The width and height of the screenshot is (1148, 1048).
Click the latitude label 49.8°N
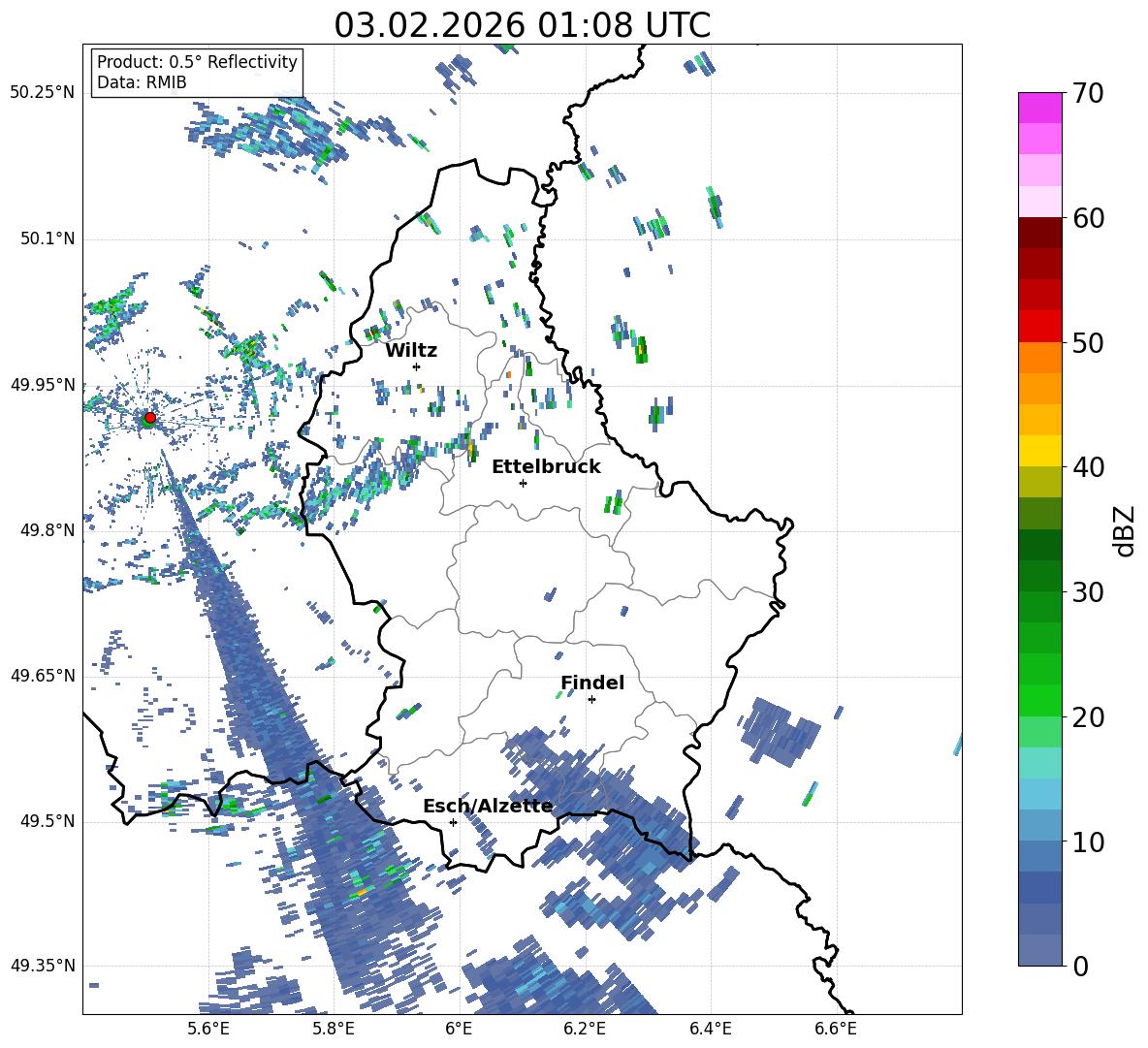point(48,530)
